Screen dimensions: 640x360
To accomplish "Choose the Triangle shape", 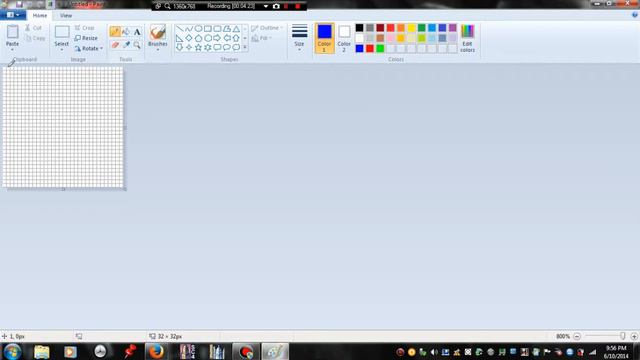I will point(236,29).
